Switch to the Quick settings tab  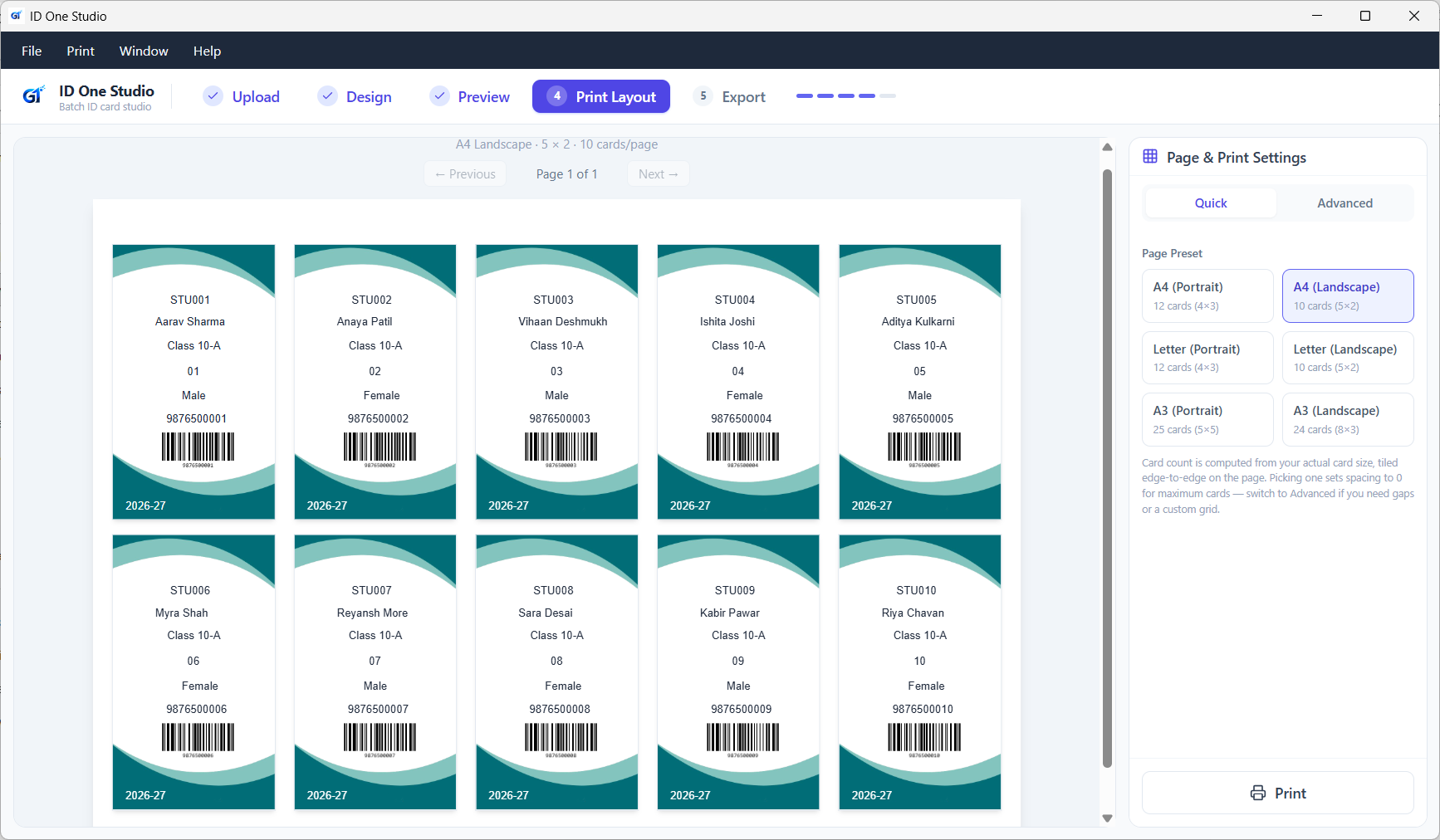point(1211,203)
